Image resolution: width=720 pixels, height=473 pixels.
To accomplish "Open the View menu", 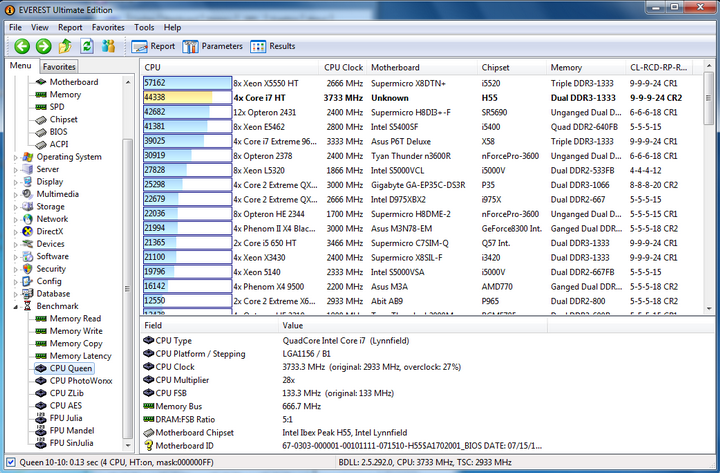I will pyautogui.click(x=39, y=28).
